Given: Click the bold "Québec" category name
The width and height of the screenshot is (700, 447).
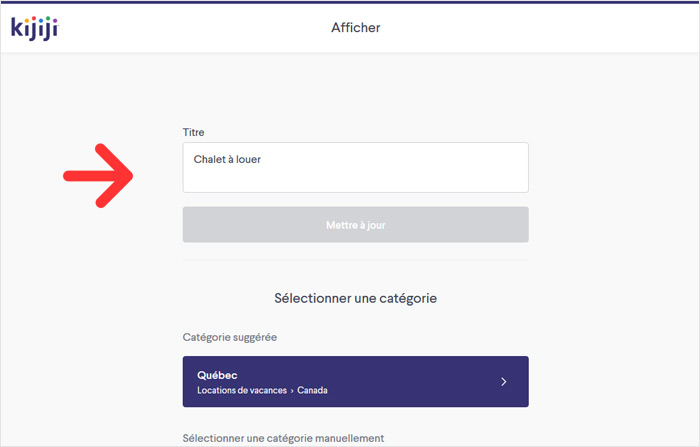Looking at the screenshot, I should pos(217,375).
